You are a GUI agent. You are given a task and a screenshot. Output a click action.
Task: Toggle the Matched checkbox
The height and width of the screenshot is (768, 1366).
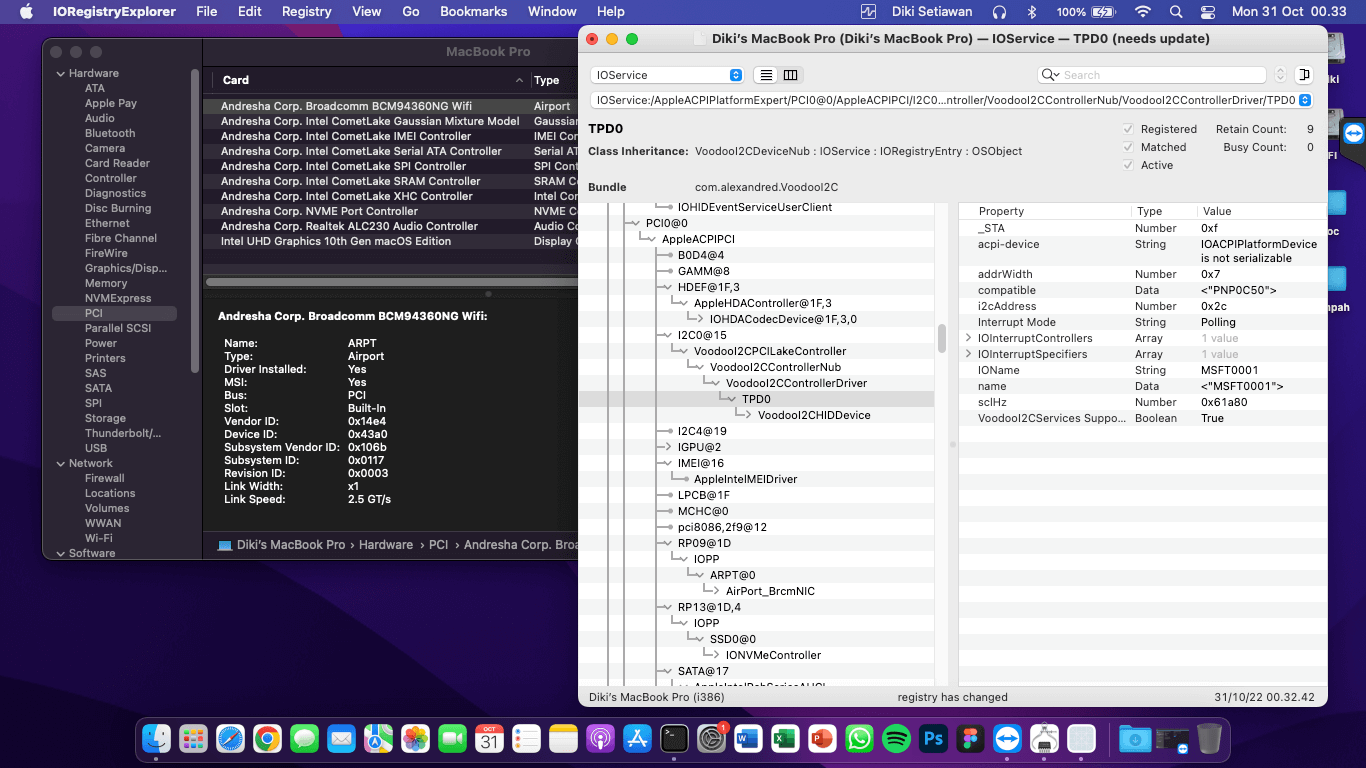point(1128,147)
